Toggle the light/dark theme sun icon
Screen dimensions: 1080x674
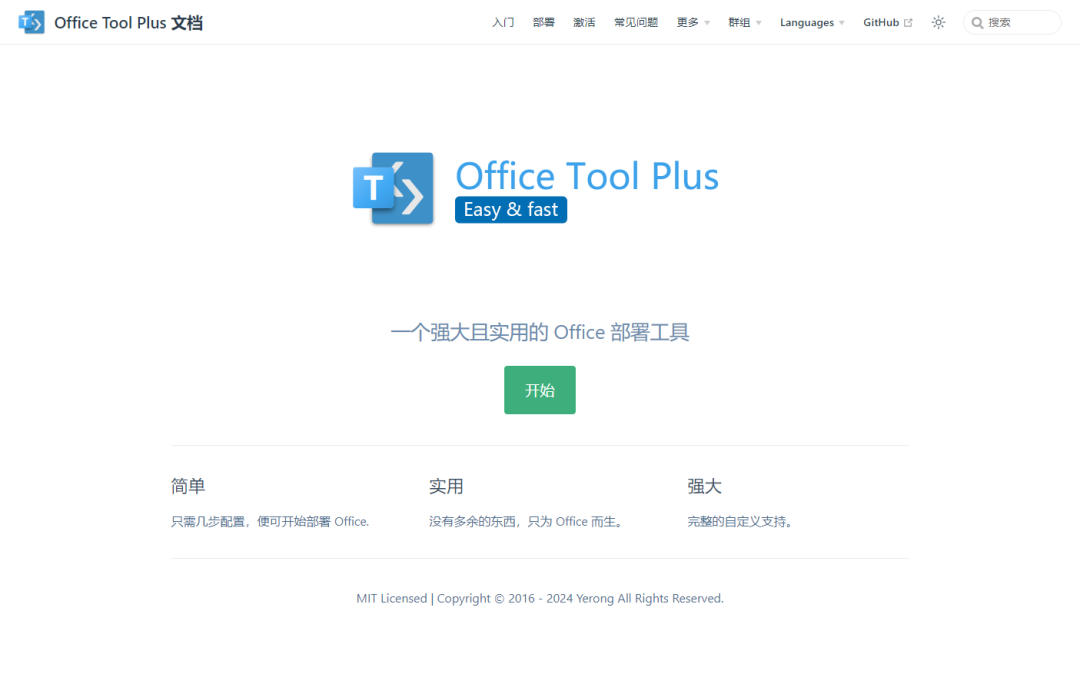(x=938, y=23)
